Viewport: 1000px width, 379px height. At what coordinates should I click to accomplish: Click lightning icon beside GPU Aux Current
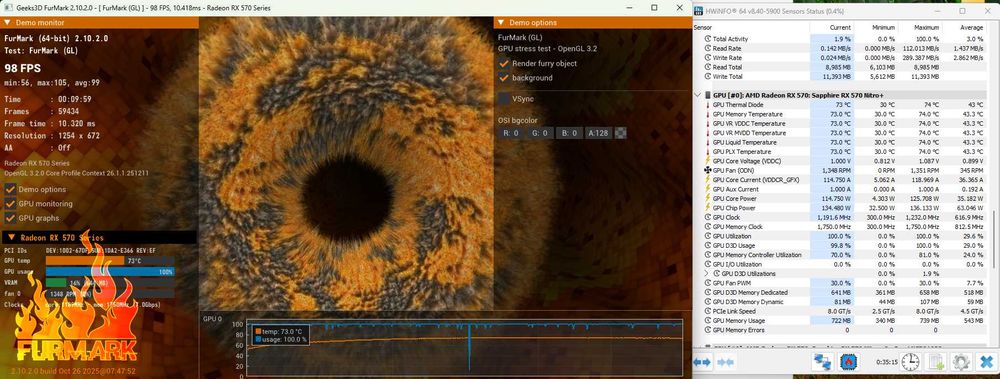coord(707,190)
